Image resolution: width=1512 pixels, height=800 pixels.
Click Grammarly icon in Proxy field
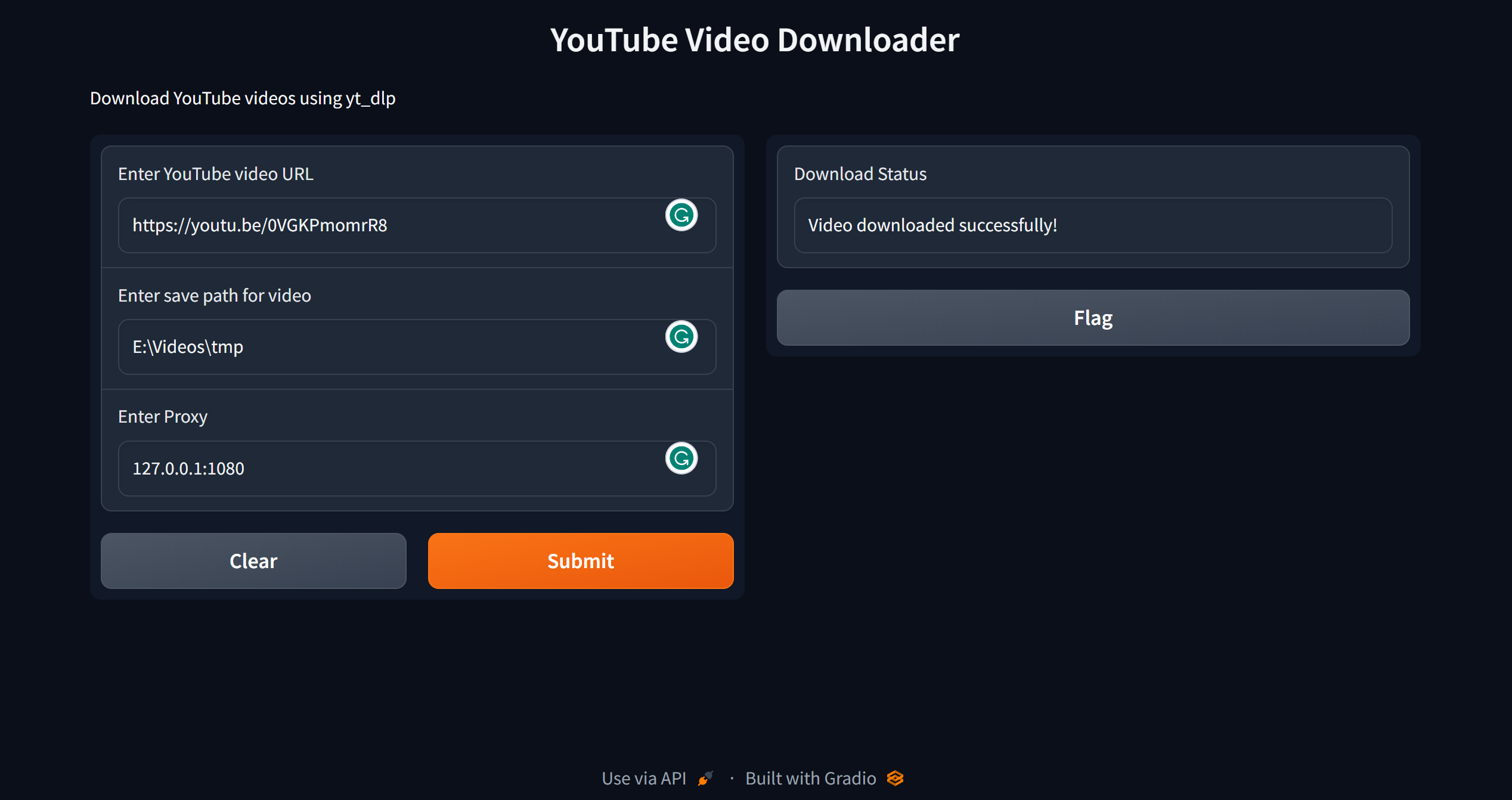click(681, 458)
